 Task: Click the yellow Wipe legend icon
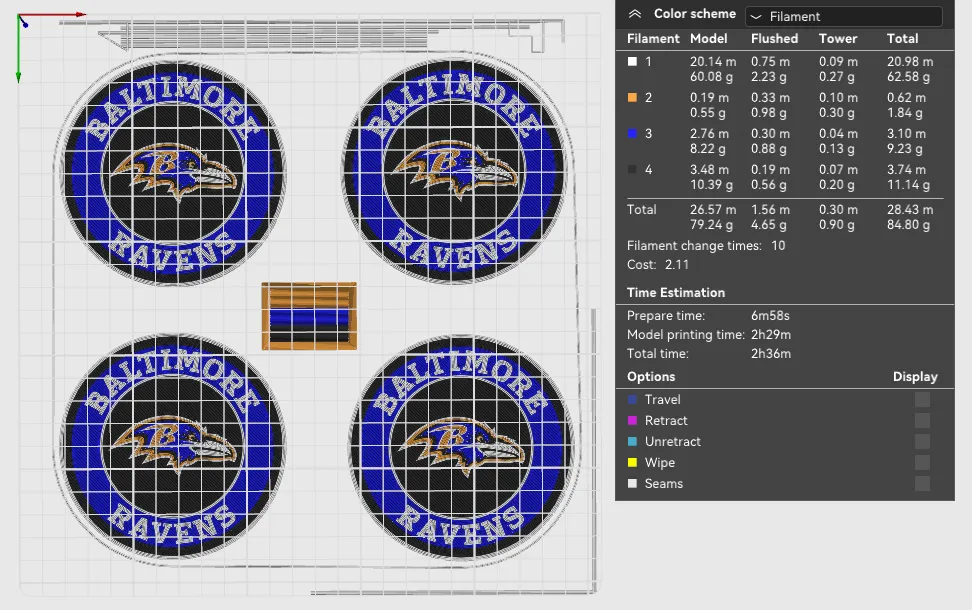[632, 463]
